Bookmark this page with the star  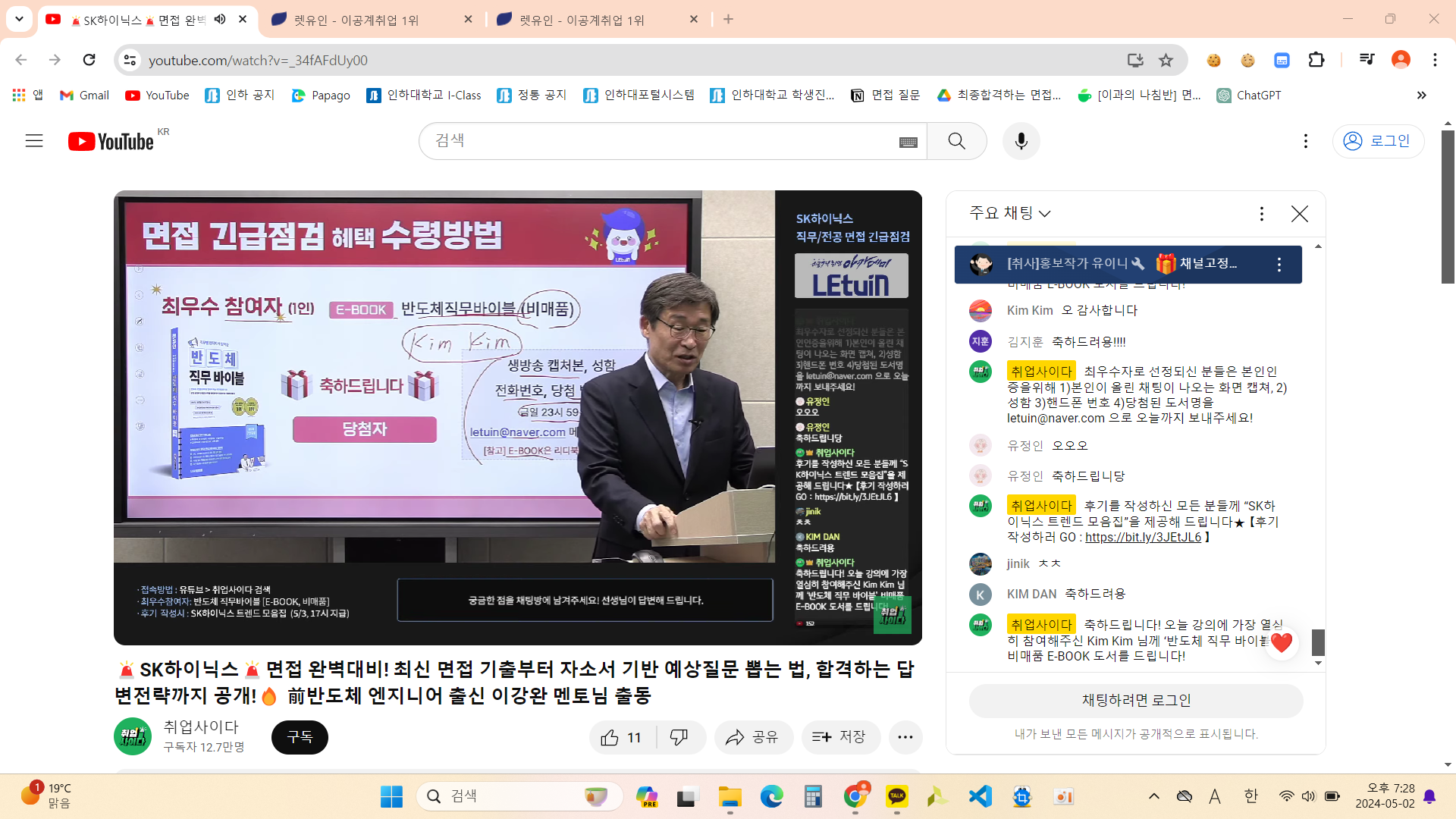(x=1166, y=60)
